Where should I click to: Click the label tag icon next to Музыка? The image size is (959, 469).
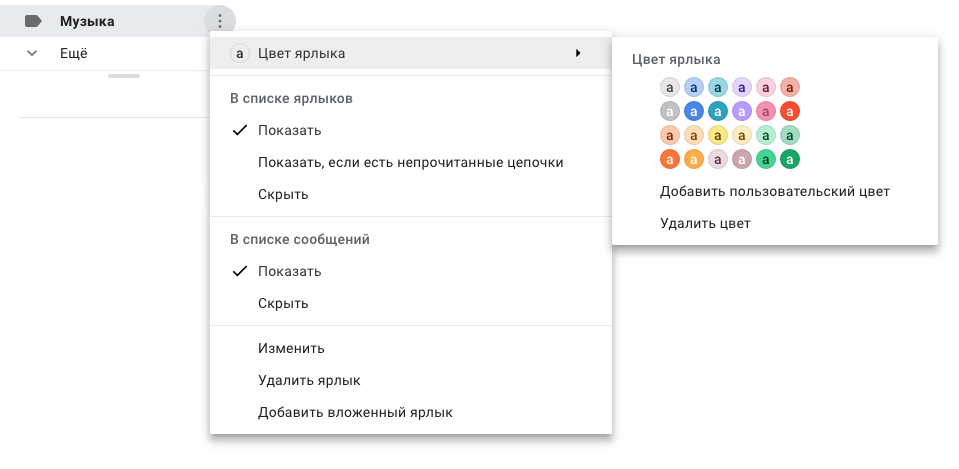pos(33,21)
